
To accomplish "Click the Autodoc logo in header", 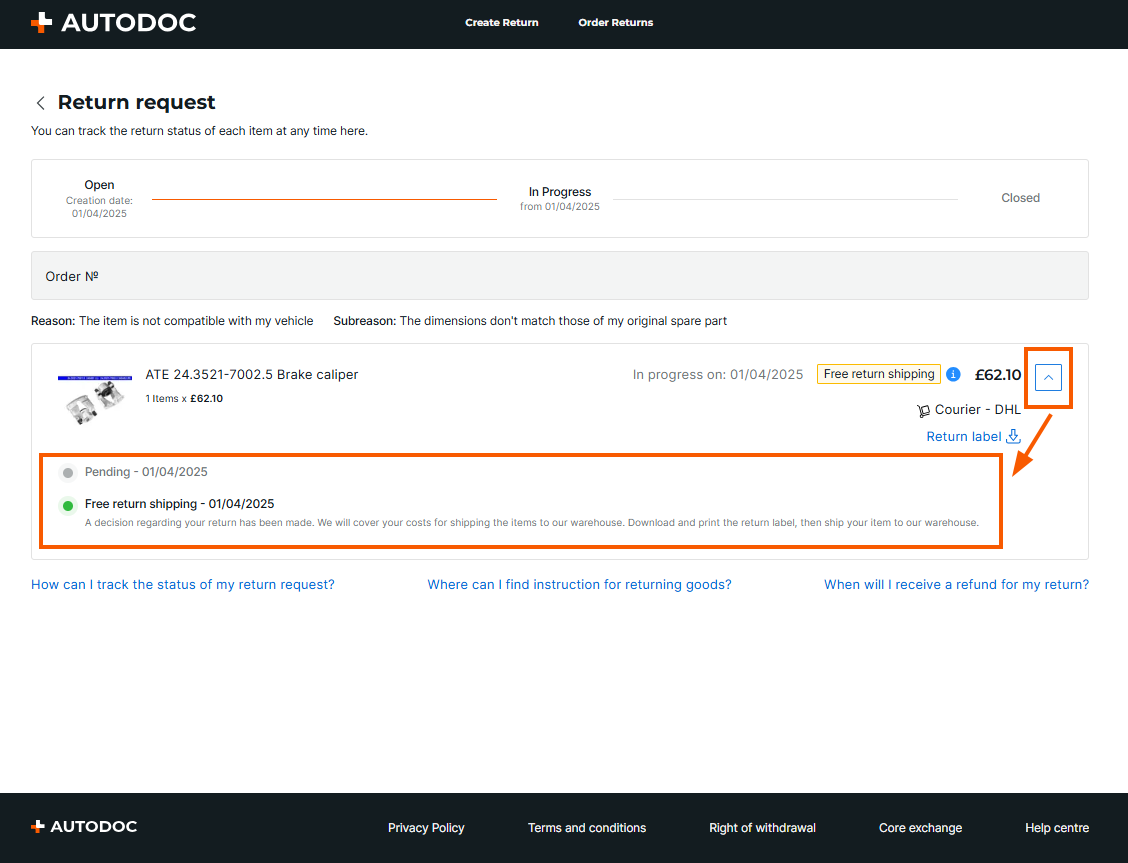I will [113, 22].
